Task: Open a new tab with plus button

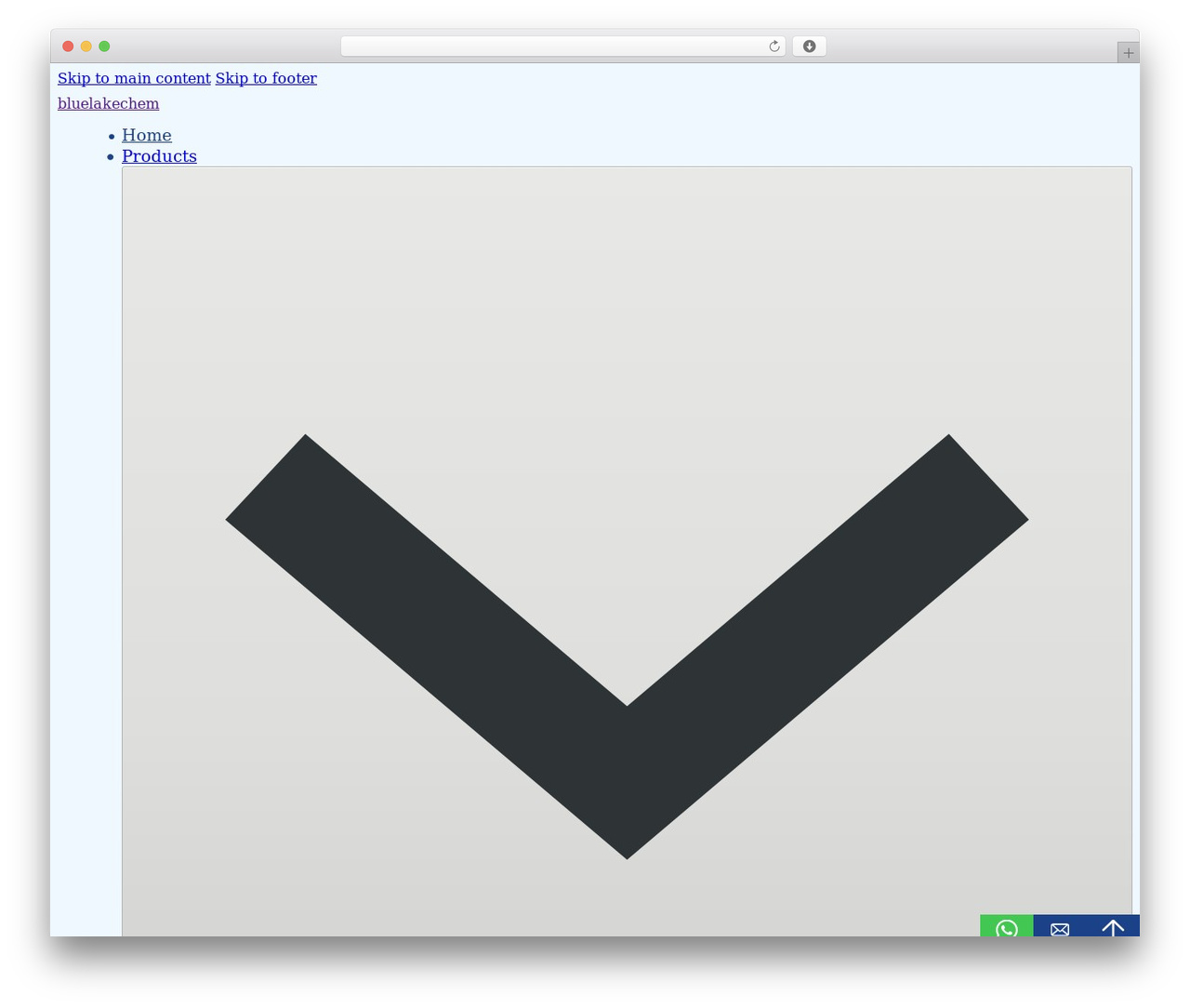Action: [x=1128, y=53]
